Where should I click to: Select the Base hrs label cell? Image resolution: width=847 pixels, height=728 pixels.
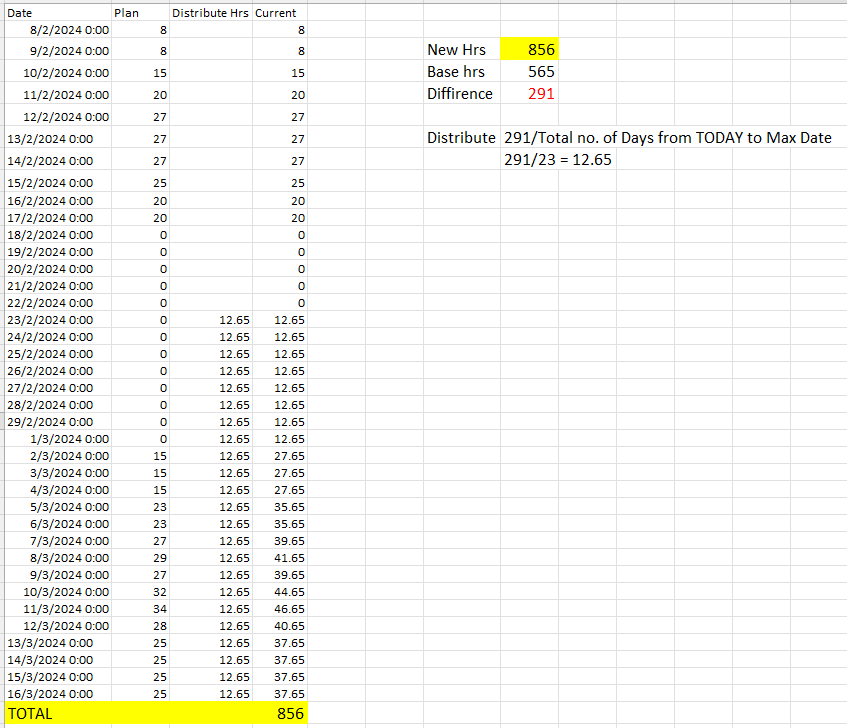coord(462,71)
